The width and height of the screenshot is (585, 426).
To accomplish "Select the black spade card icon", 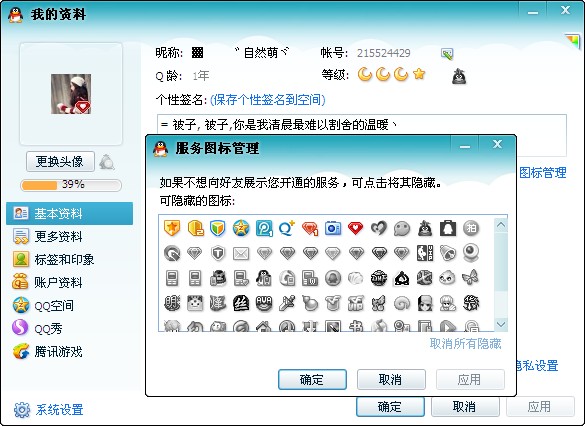I will (402, 278).
